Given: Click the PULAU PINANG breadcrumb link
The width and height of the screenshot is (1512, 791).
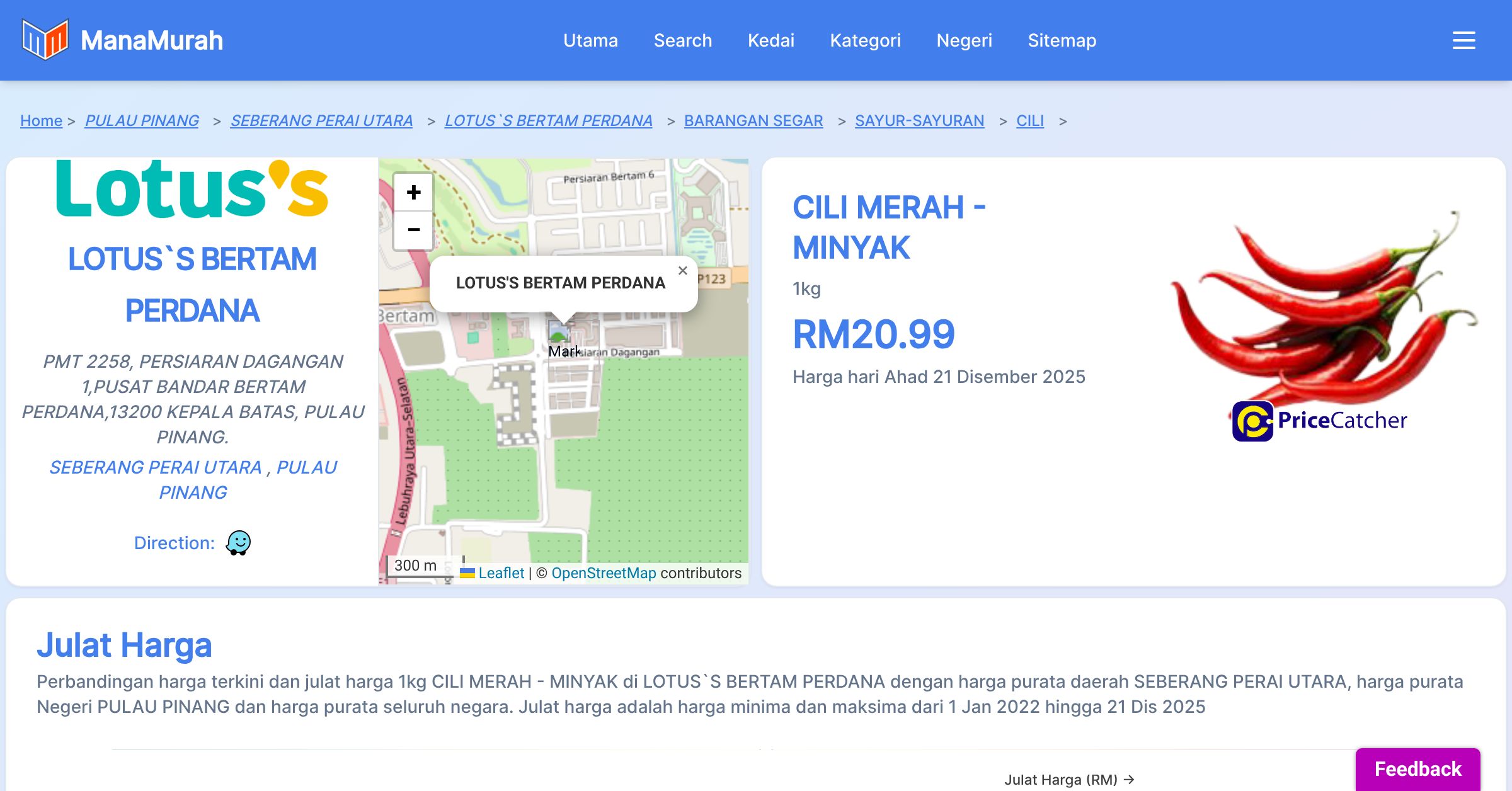Looking at the screenshot, I should click(x=142, y=120).
